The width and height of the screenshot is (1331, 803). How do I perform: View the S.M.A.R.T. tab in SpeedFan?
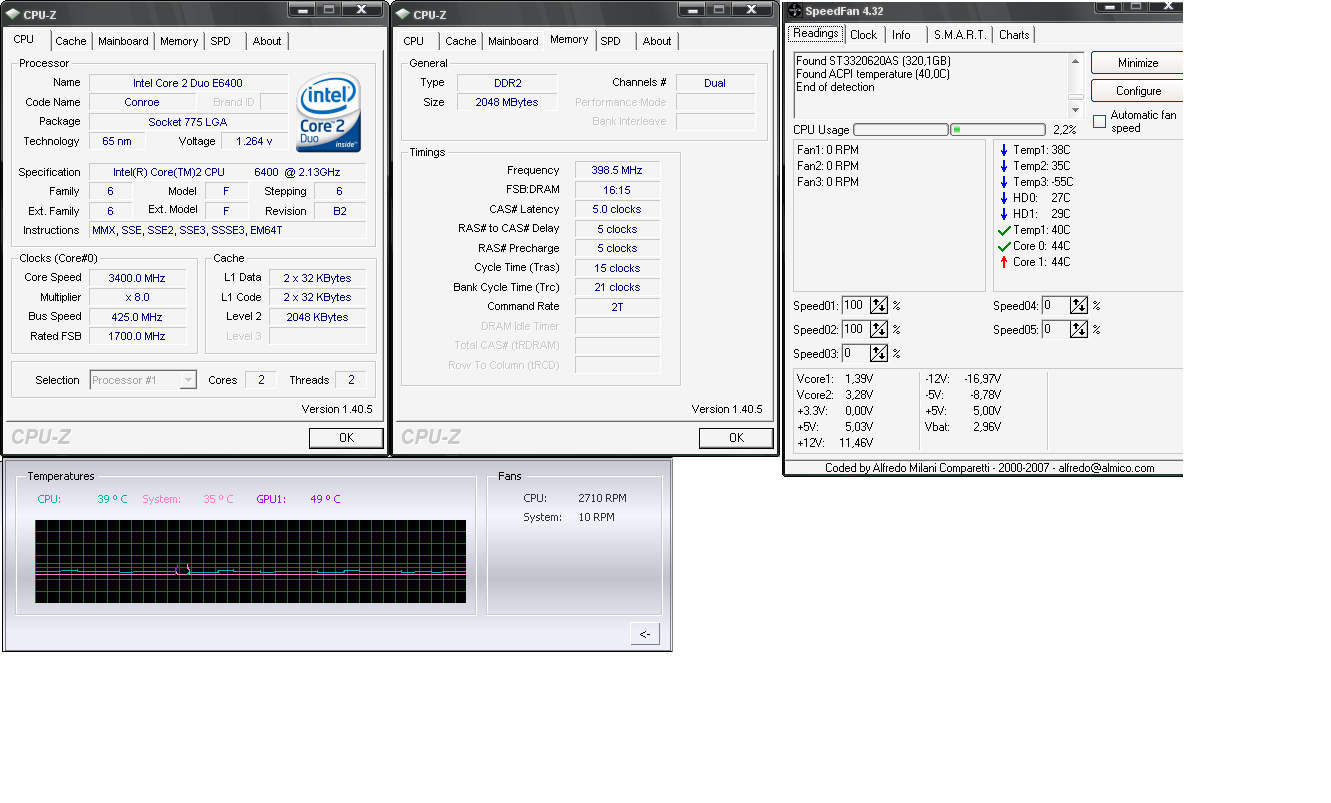[x=960, y=34]
